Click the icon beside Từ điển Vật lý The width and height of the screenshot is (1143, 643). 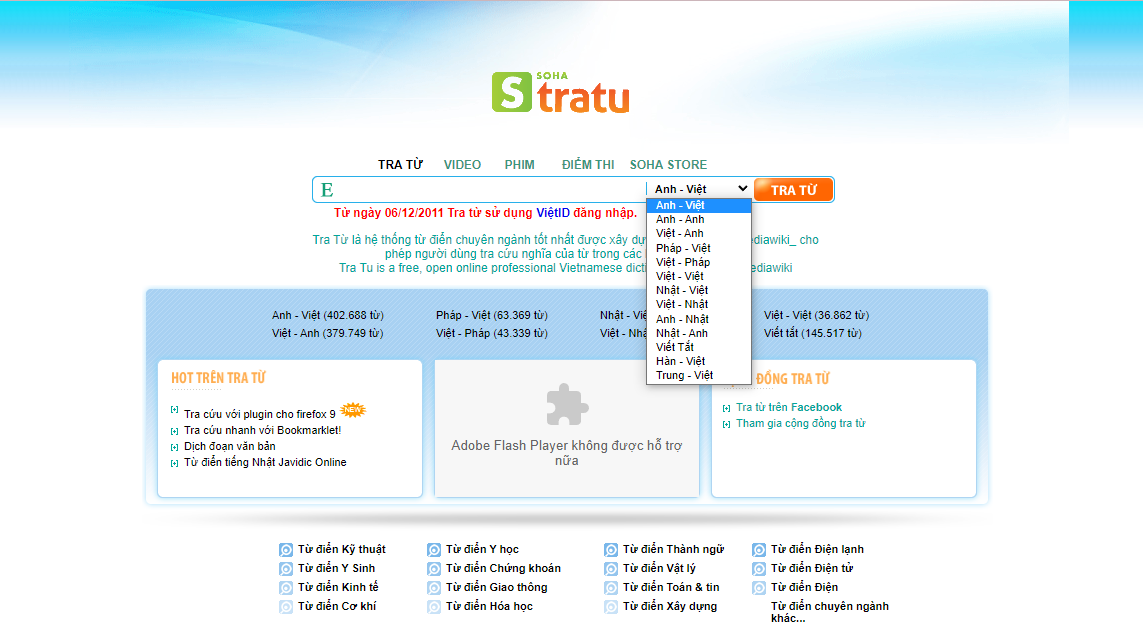(x=611, y=569)
